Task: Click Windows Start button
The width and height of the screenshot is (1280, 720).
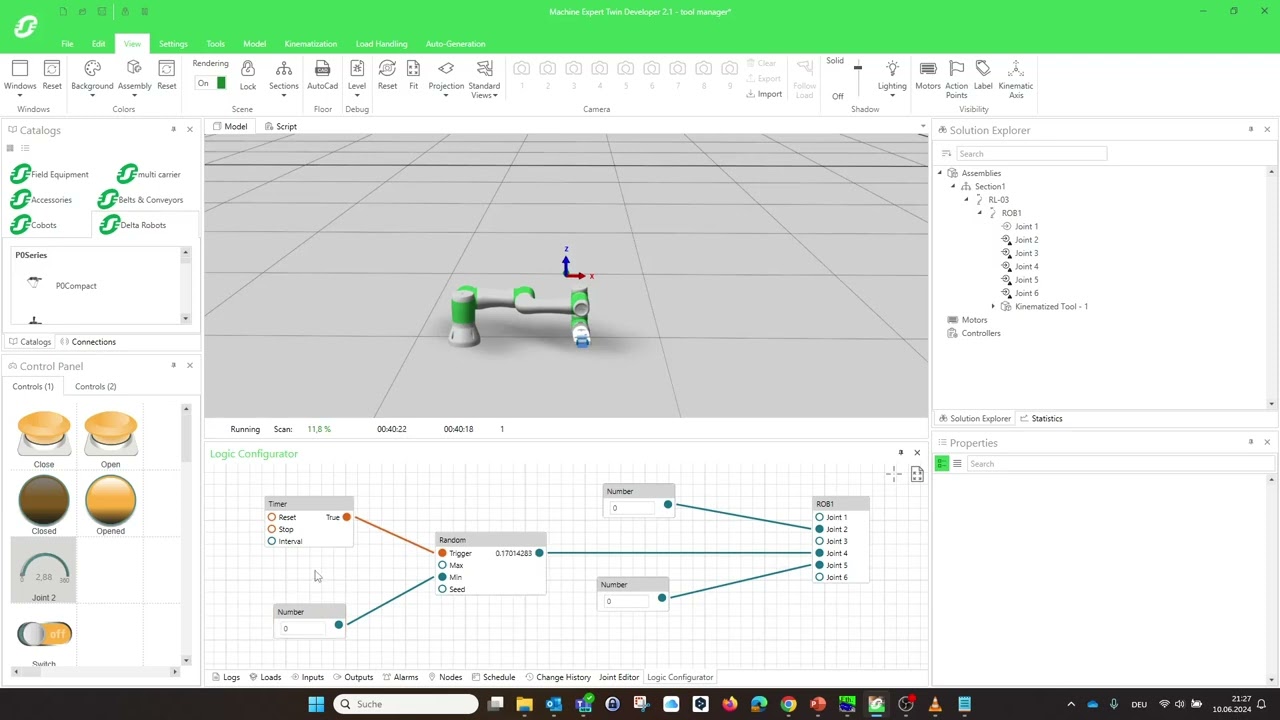Action: pyautogui.click(x=316, y=704)
